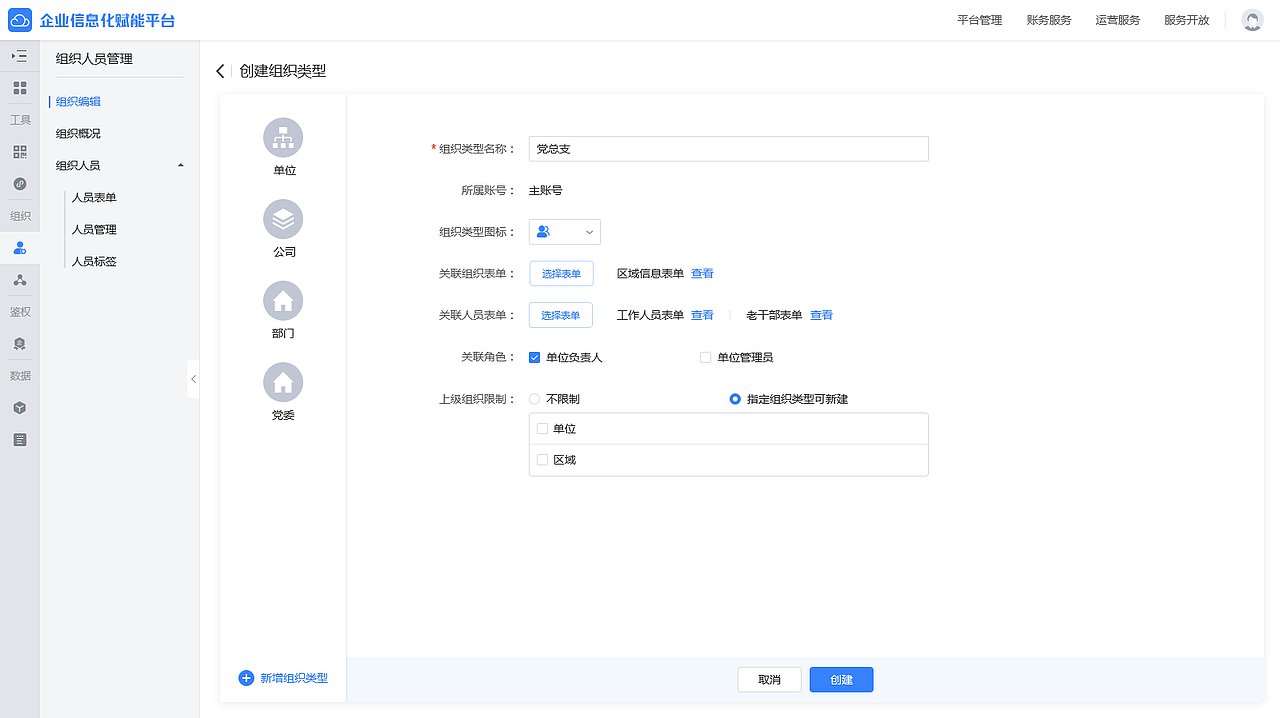Click the plus icon for 新增组织类型

point(246,678)
